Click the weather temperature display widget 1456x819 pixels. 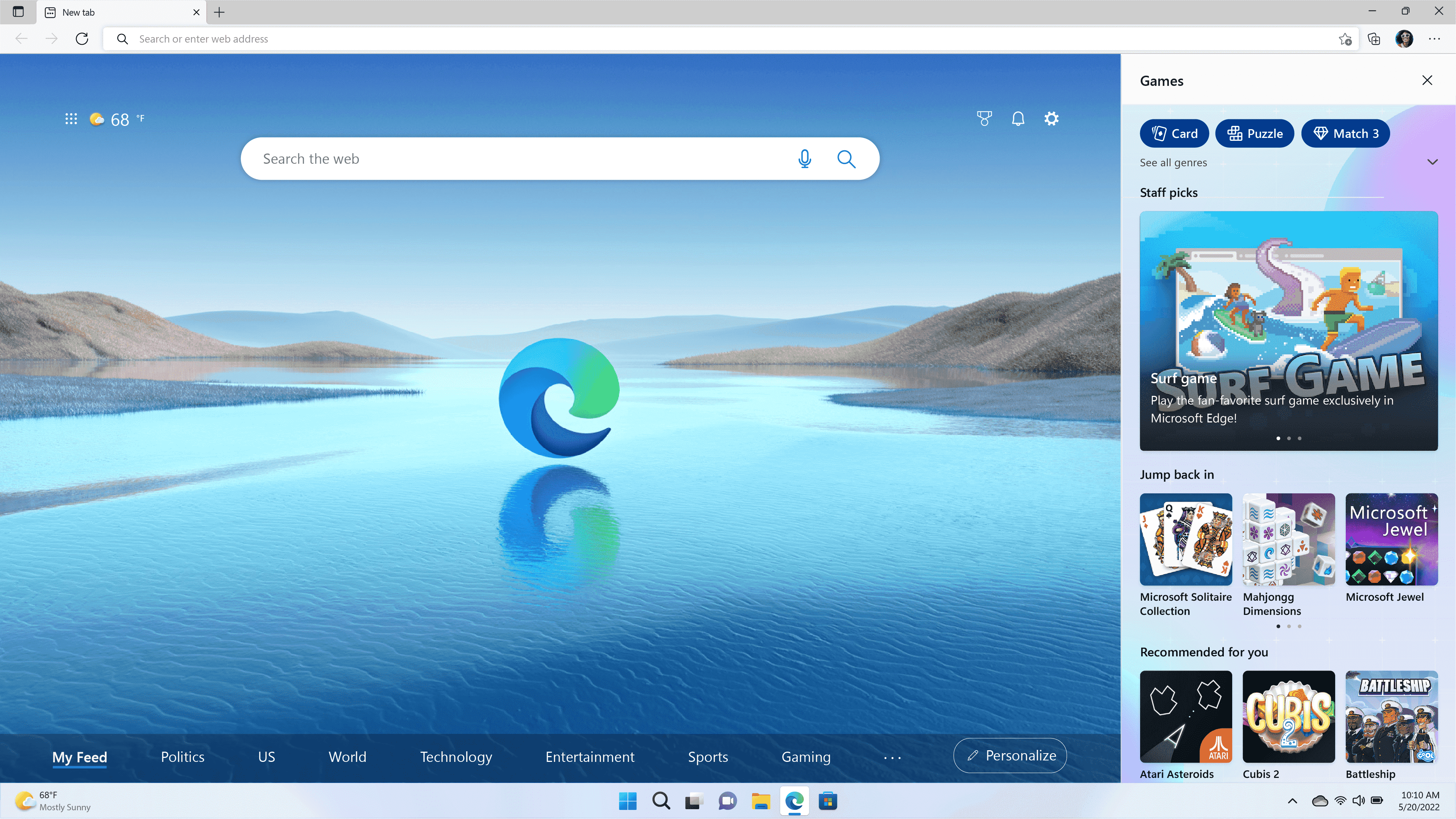pyautogui.click(x=115, y=118)
